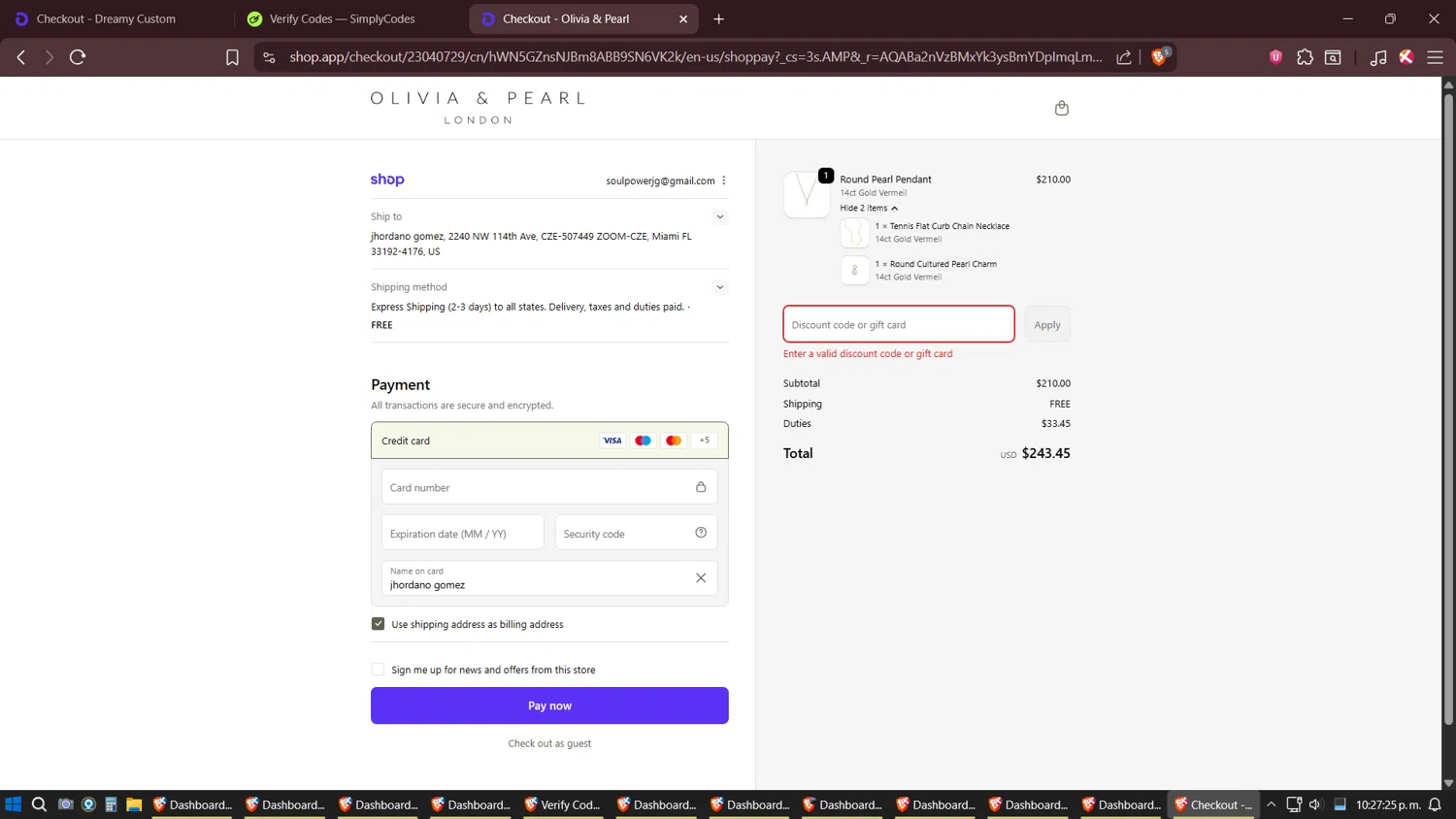Viewport: 1456px width, 819px height.
Task: Click the page vertical scrollbar
Action: tap(1448, 408)
